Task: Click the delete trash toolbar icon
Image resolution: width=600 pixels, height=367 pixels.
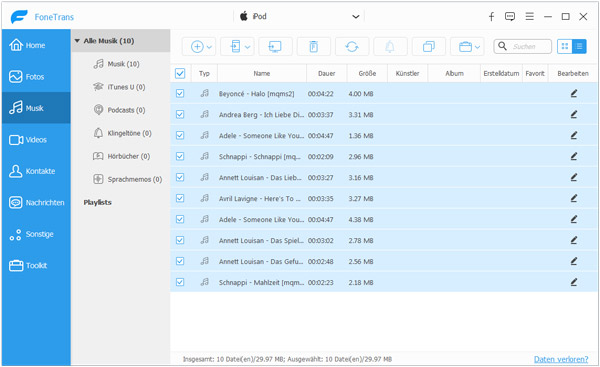Action: click(313, 47)
